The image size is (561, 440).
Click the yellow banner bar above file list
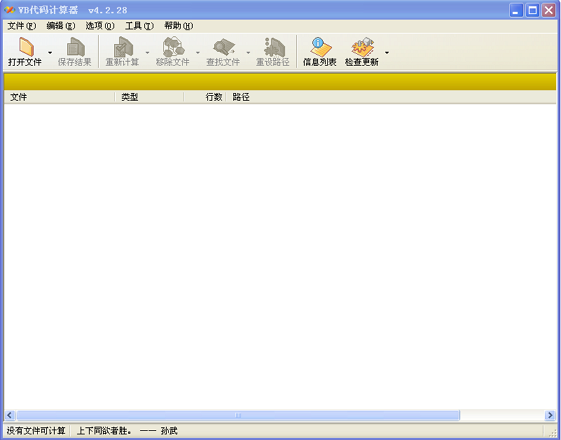click(x=280, y=82)
